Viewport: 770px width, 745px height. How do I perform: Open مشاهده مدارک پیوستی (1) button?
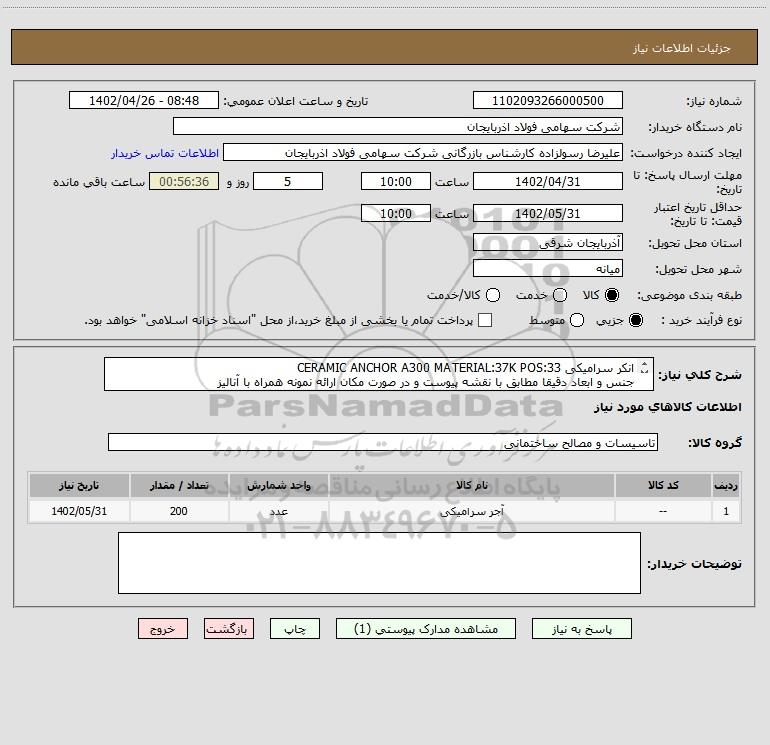(426, 629)
